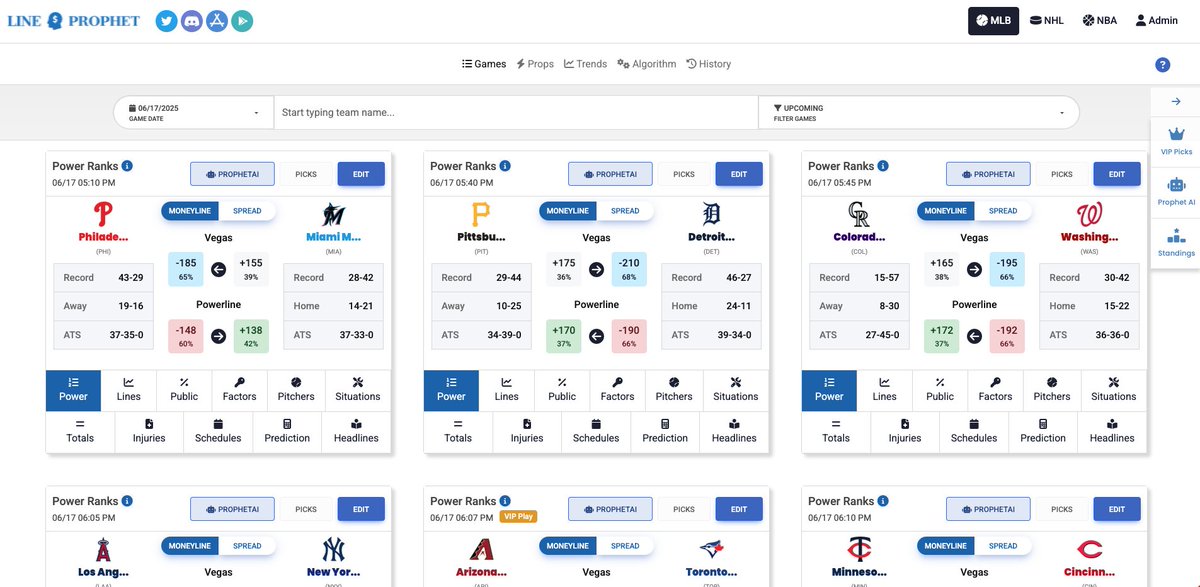Open the Props tab

click(x=535, y=64)
